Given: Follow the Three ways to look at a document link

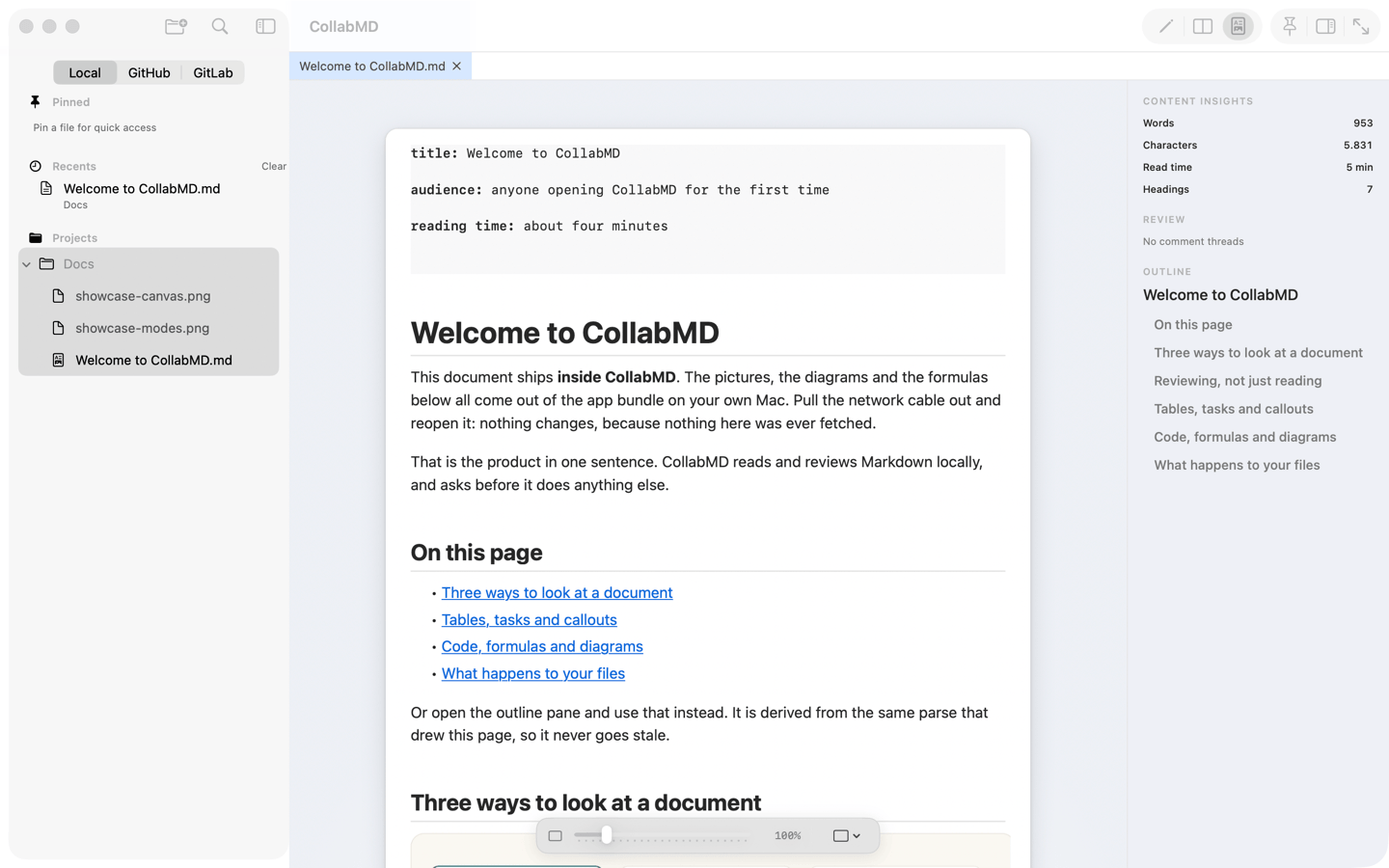Looking at the screenshot, I should (557, 593).
